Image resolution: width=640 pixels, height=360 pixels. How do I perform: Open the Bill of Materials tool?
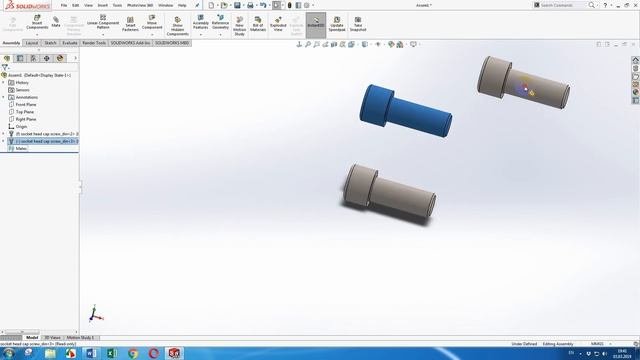(258, 24)
